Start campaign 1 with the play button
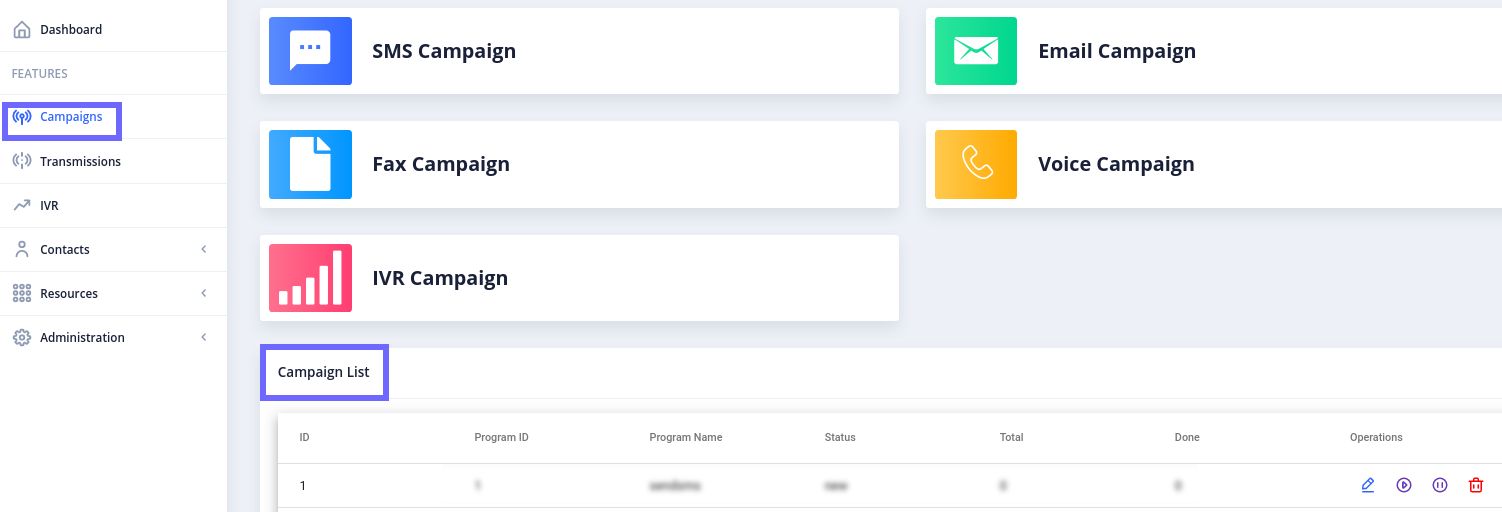 pos(1404,485)
